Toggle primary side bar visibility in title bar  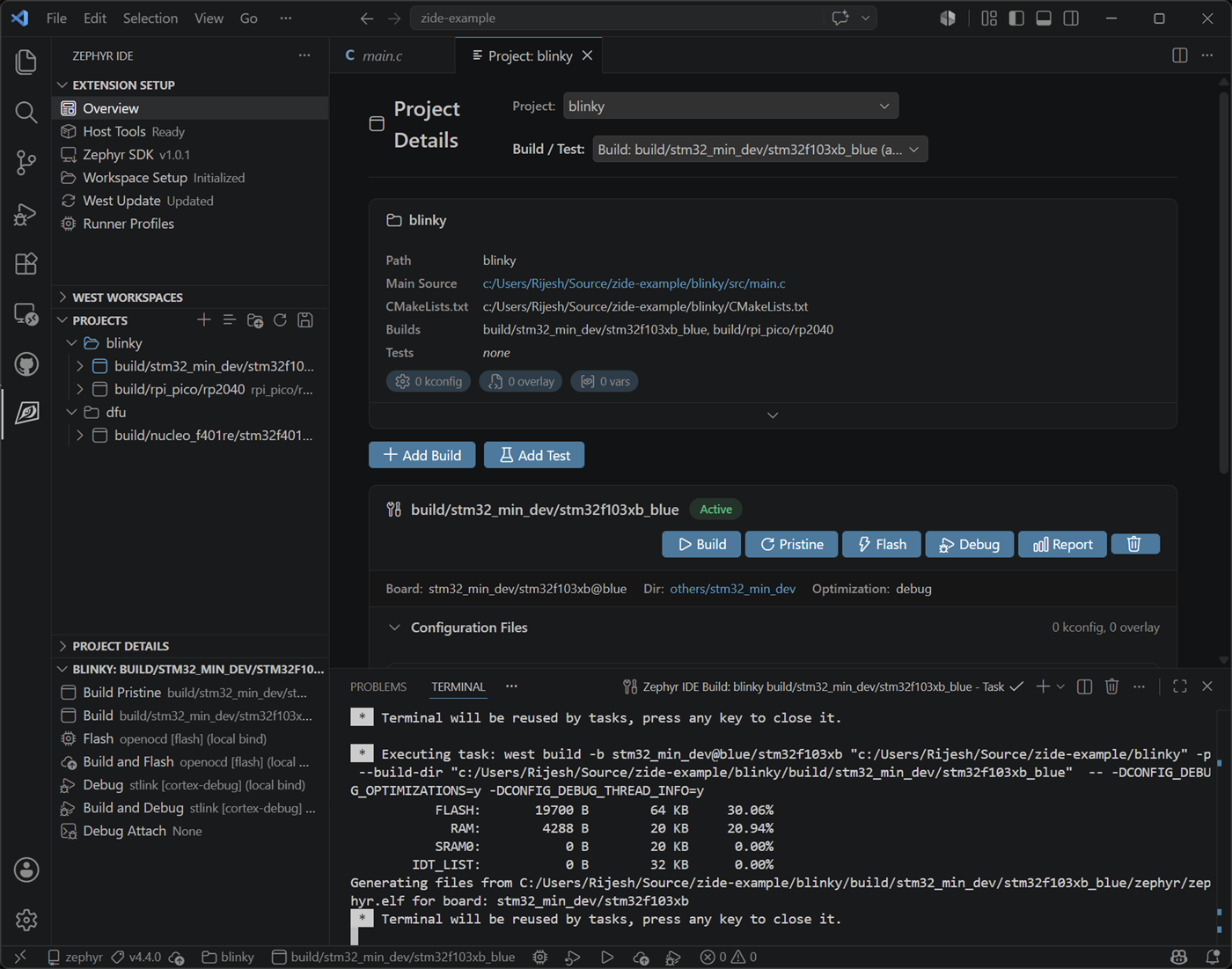(x=1016, y=18)
